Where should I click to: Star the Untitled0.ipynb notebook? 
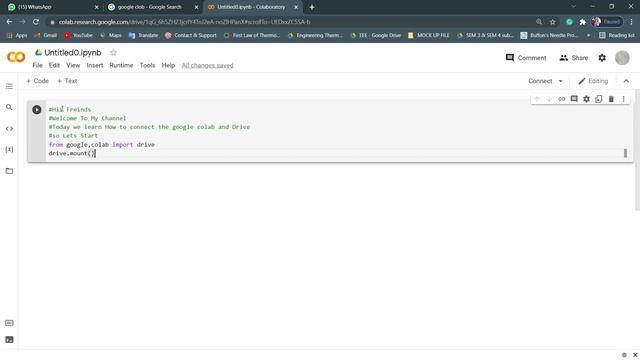click(x=113, y=52)
